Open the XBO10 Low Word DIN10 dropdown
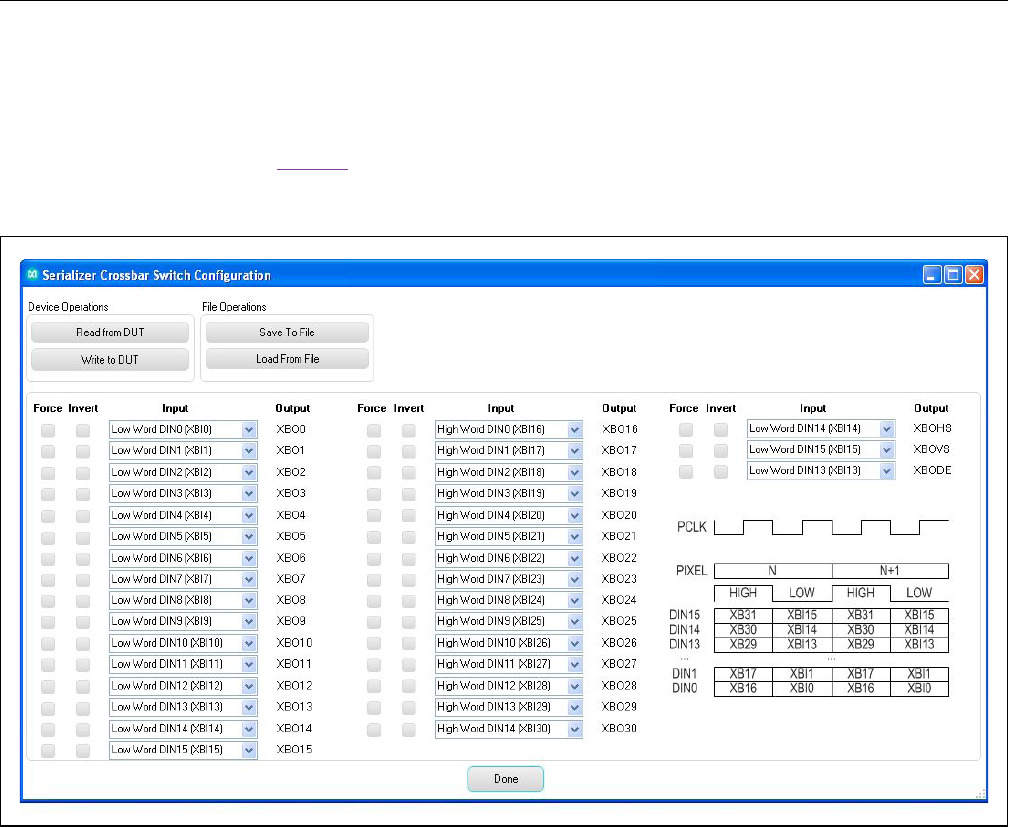The width and height of the screenshot is (1009, 827). (x=248, y=643)
